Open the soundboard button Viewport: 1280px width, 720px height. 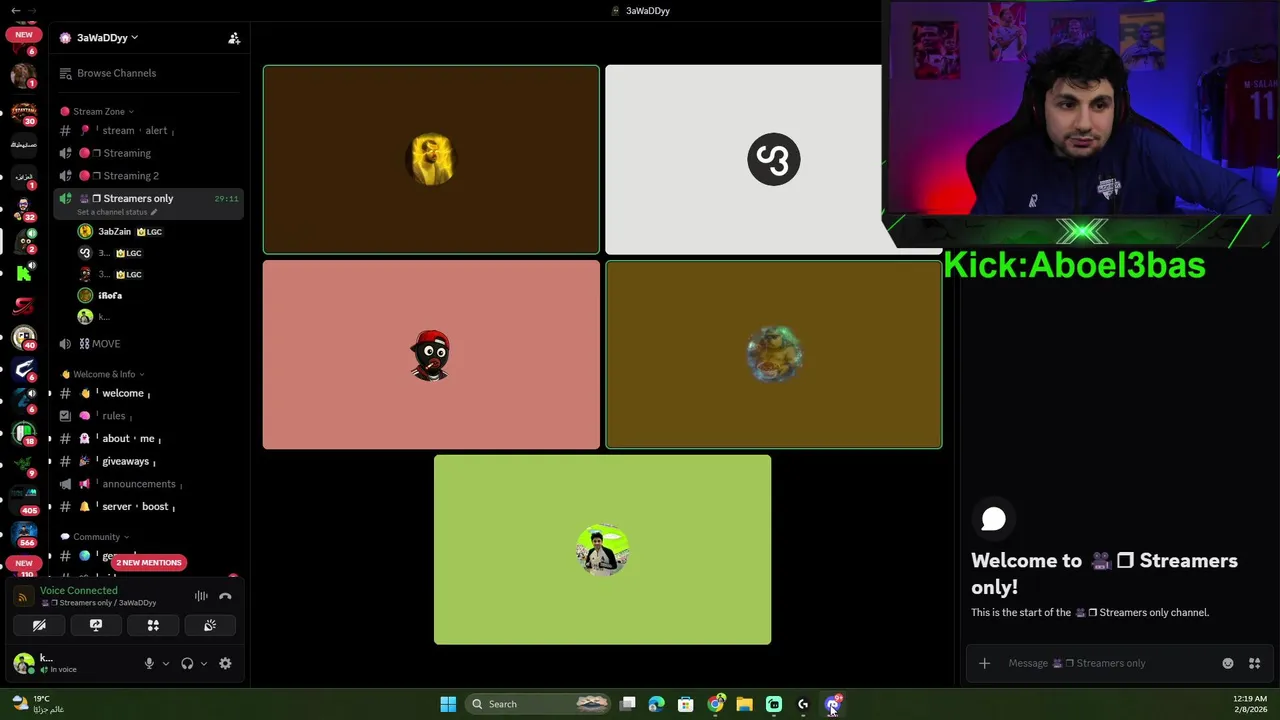[x=210, y=625]
